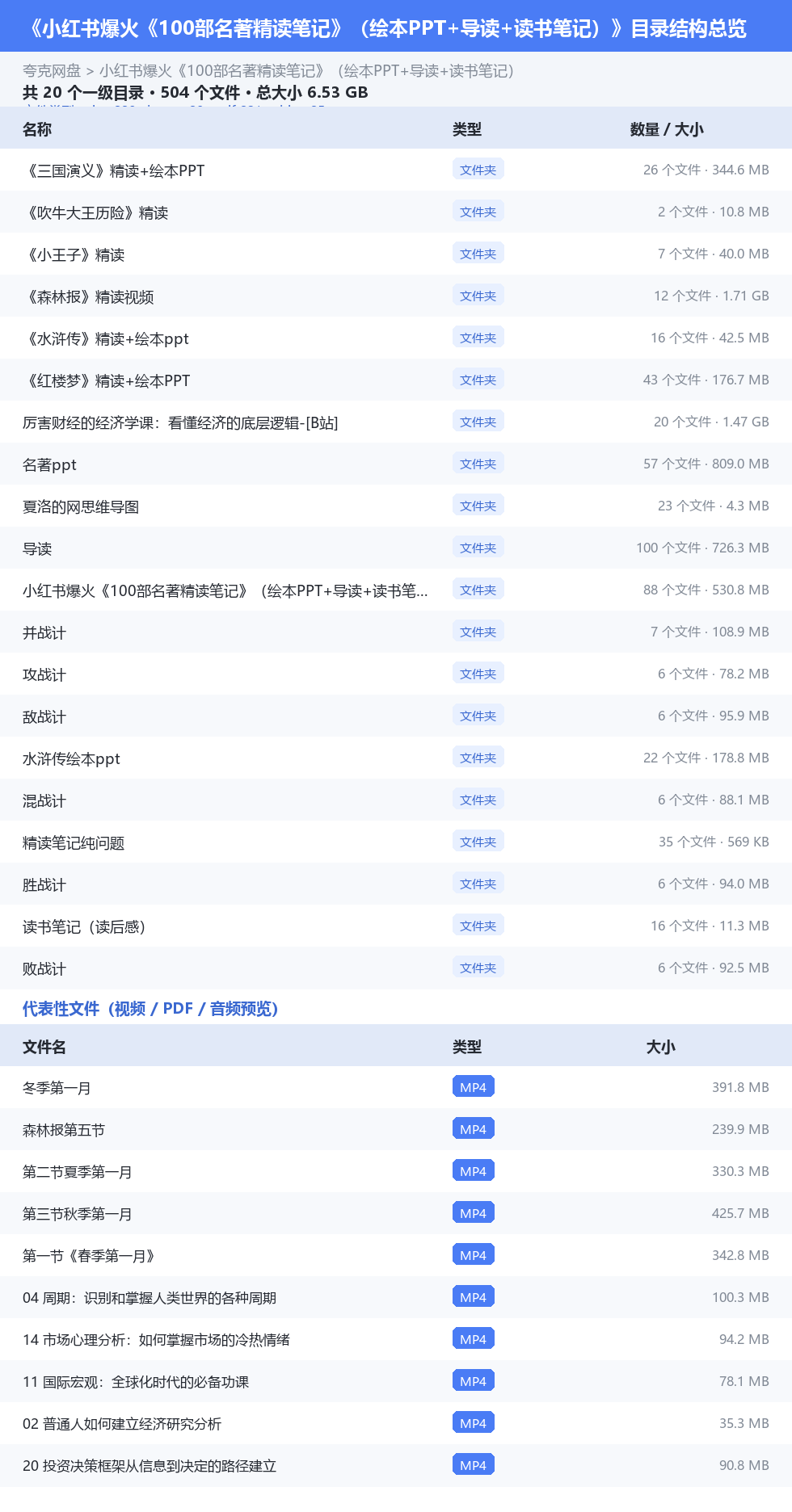Open the 败战计 folder
This screenshot has height=1512, width=792.
coord(44,968)
